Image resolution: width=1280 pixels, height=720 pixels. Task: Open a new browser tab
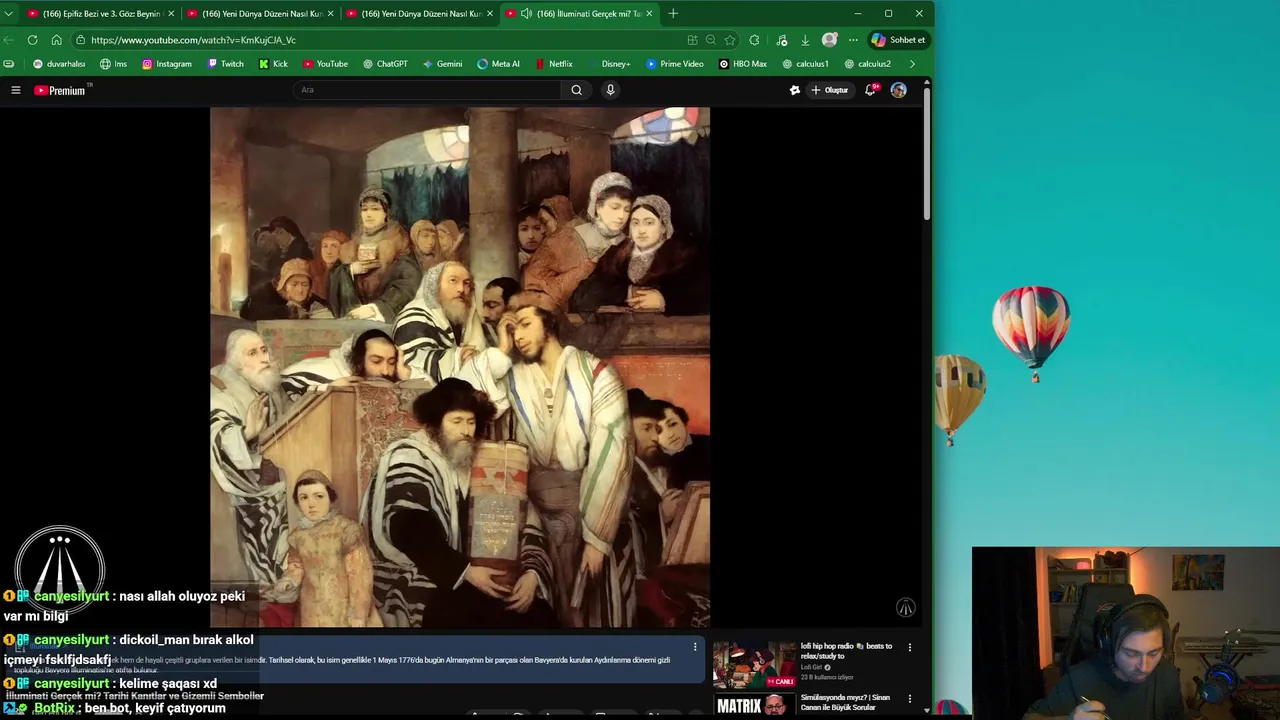click(673, 14)
